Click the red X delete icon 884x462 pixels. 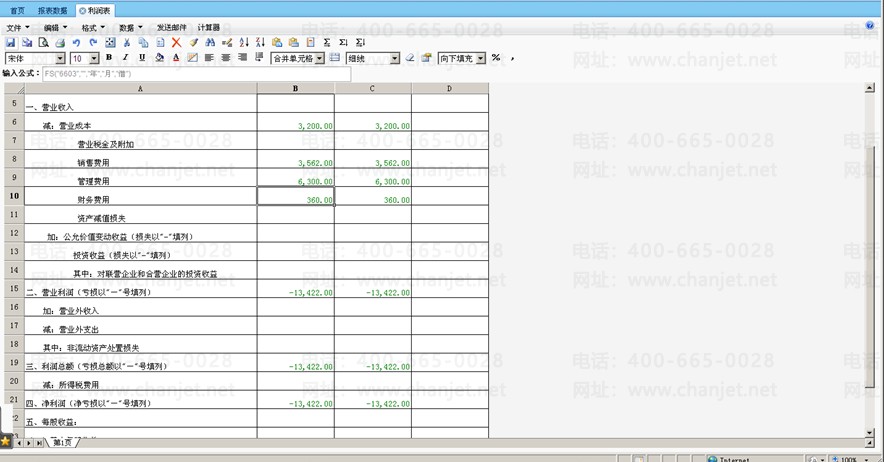(x=177, y=43)
